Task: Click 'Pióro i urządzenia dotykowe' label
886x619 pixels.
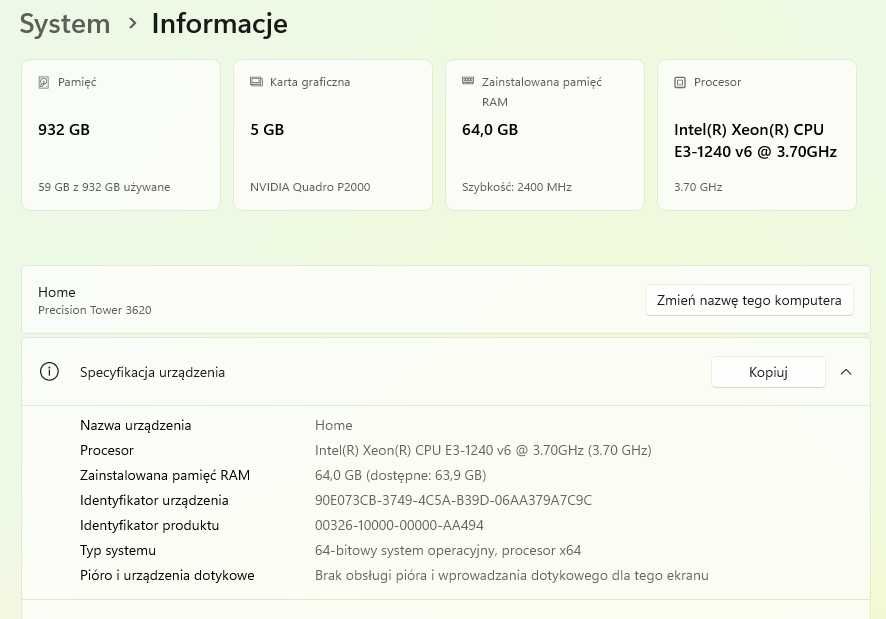Action: click(167, 575)
